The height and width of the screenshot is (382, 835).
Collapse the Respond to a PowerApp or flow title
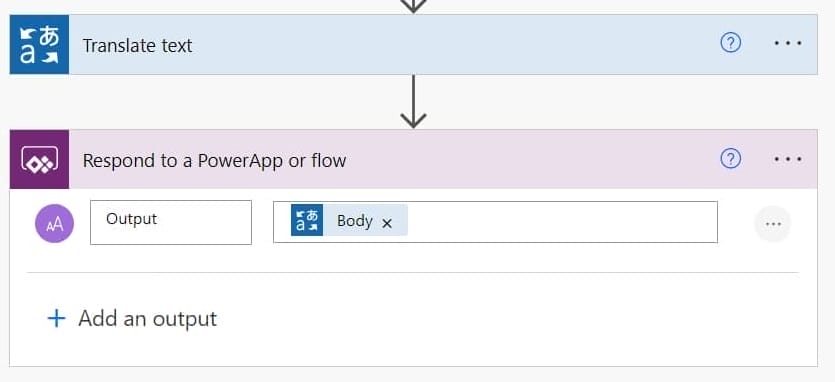pos(214,160)
